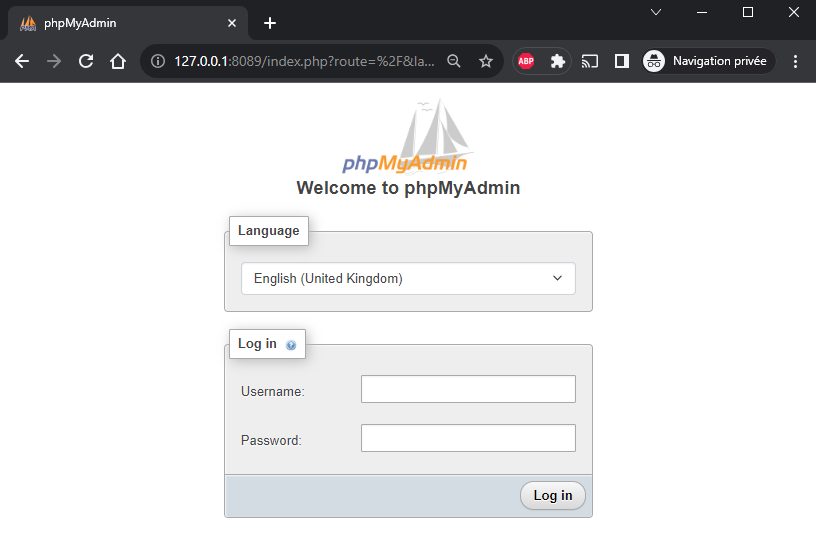This screenshot has height=555, width=816.
Task: Click the phpMyAdmin sailboat logo
Action: point(408,136)
